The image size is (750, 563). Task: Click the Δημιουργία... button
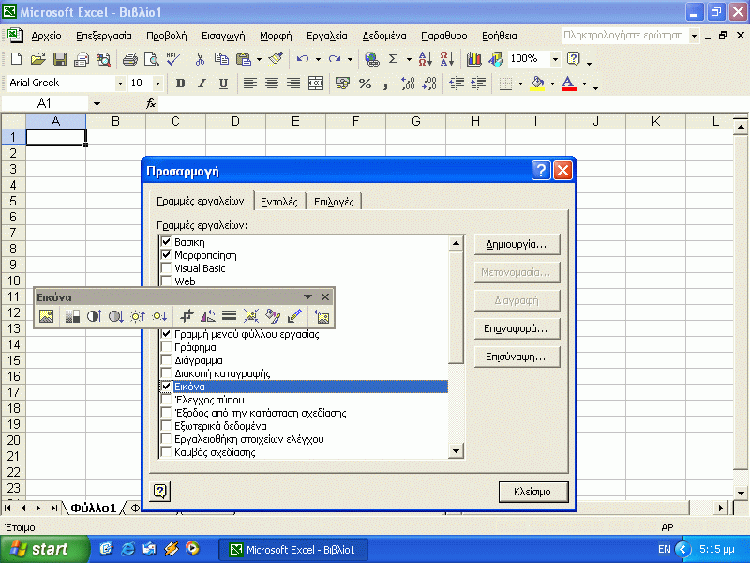pos(517,244)
